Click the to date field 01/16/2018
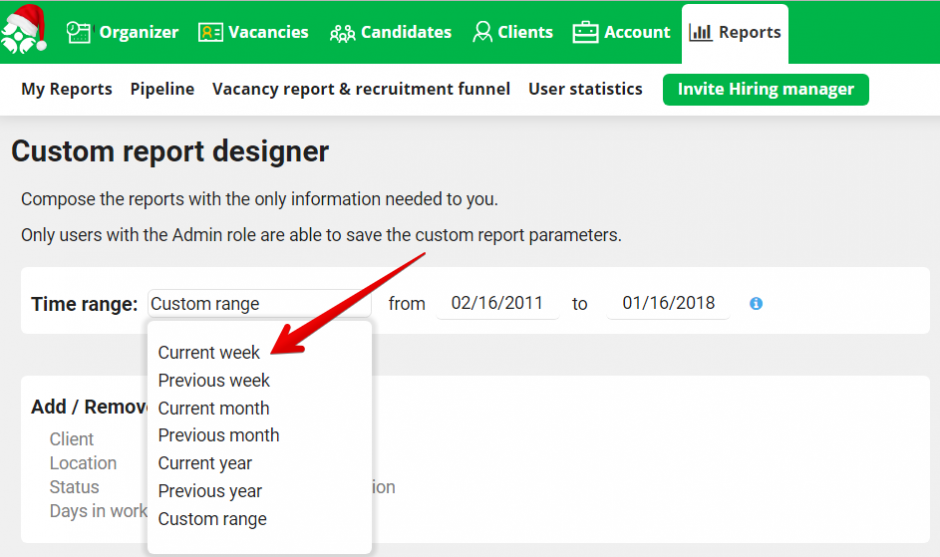Image resolution: width=940 pixels, height=557 pixels. coord(668,303)
